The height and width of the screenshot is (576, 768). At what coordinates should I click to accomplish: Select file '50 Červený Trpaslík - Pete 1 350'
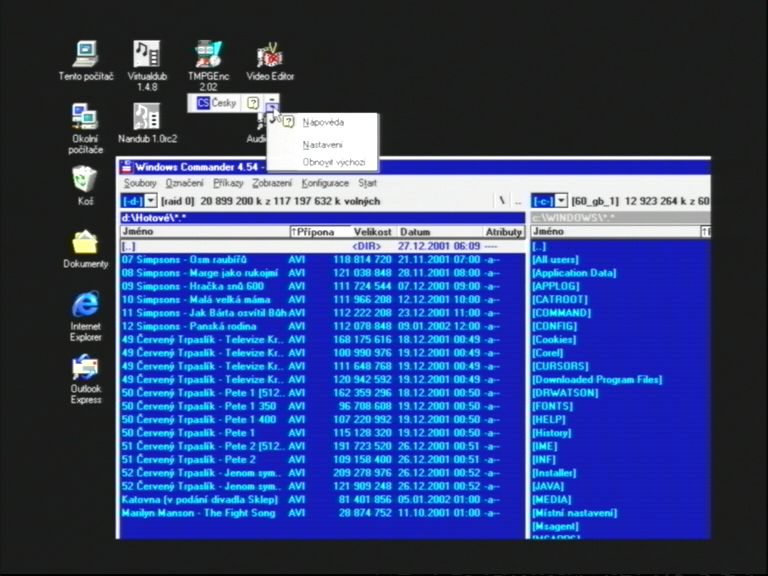(x=322, y=406)
